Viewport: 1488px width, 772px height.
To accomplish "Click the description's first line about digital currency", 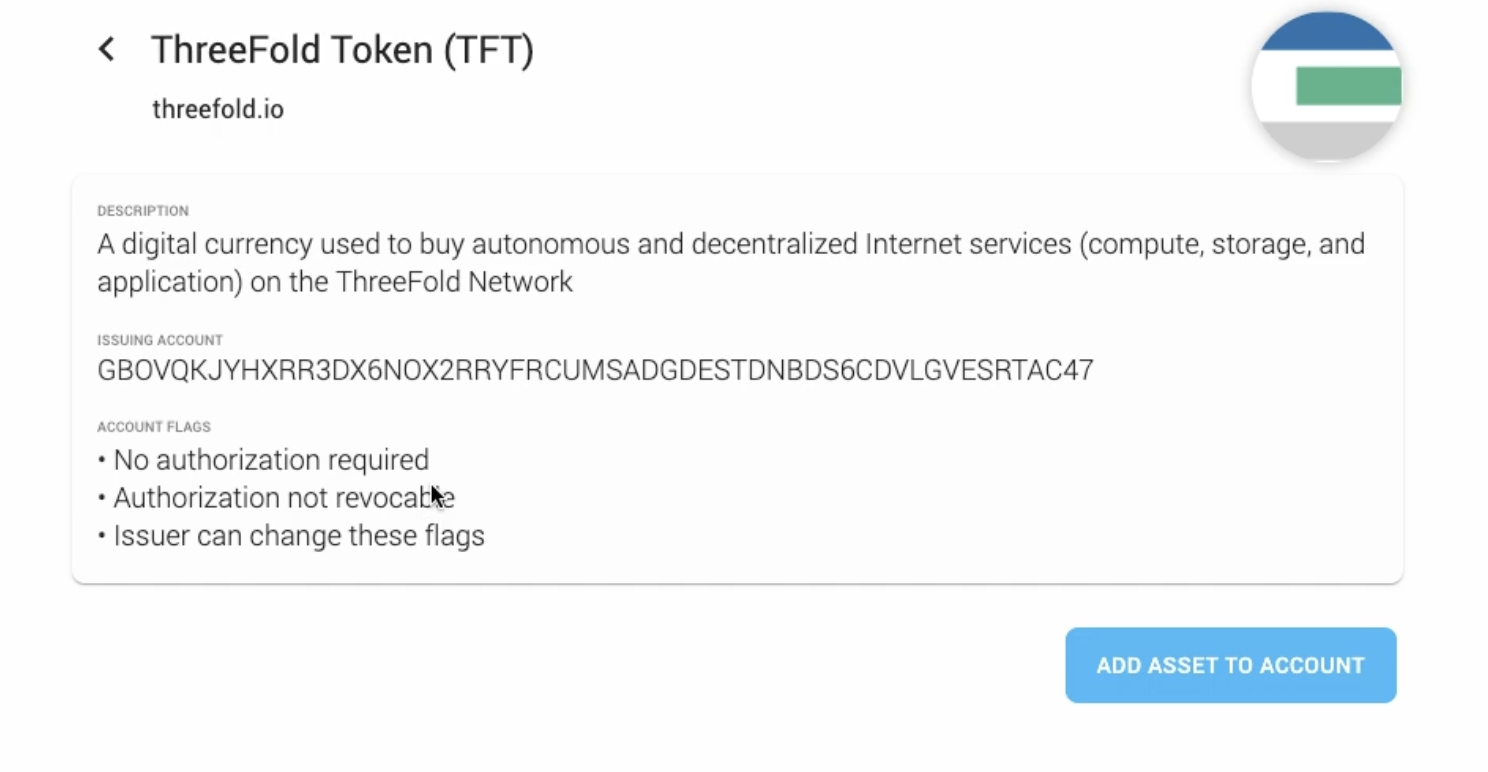I will pos(731,244).
